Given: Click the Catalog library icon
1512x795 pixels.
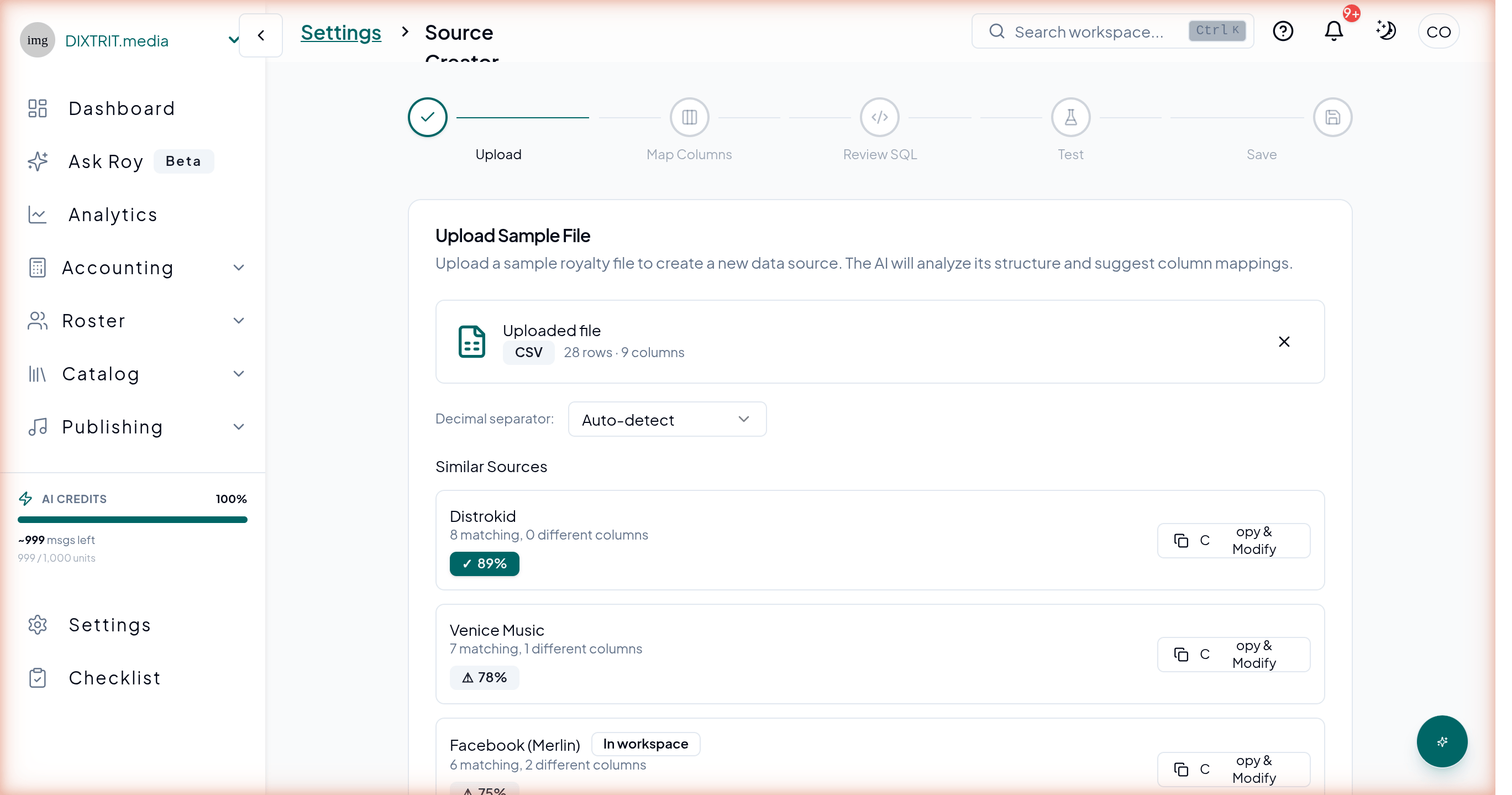Looking at the screenshot, I should tap(38, 374).
